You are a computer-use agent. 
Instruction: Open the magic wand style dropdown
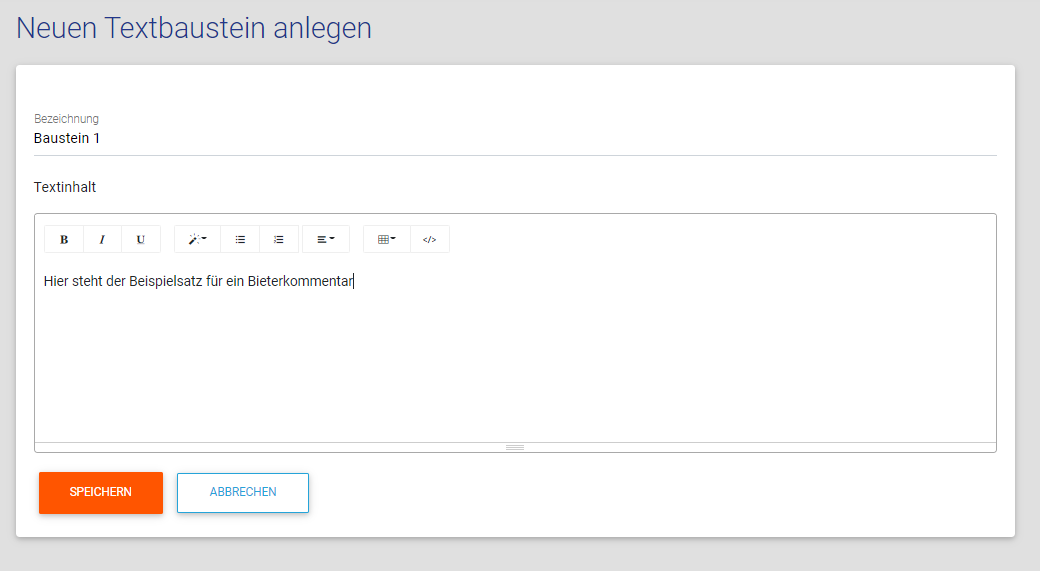(x=197, y=240)
